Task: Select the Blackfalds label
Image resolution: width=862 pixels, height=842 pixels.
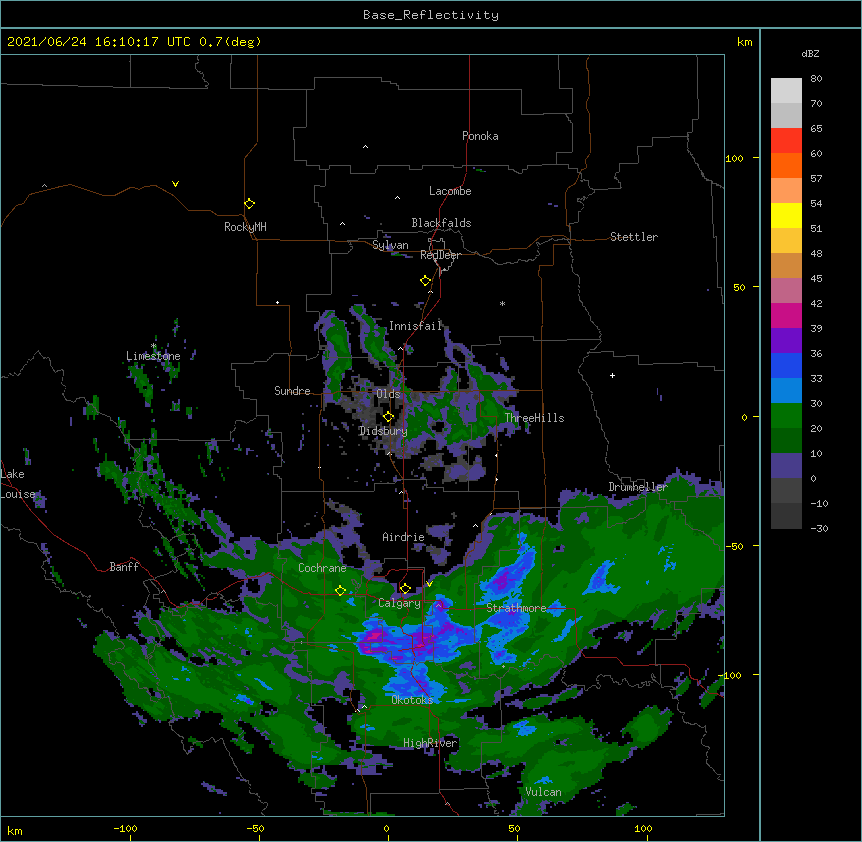Action: tap(441, 223)
